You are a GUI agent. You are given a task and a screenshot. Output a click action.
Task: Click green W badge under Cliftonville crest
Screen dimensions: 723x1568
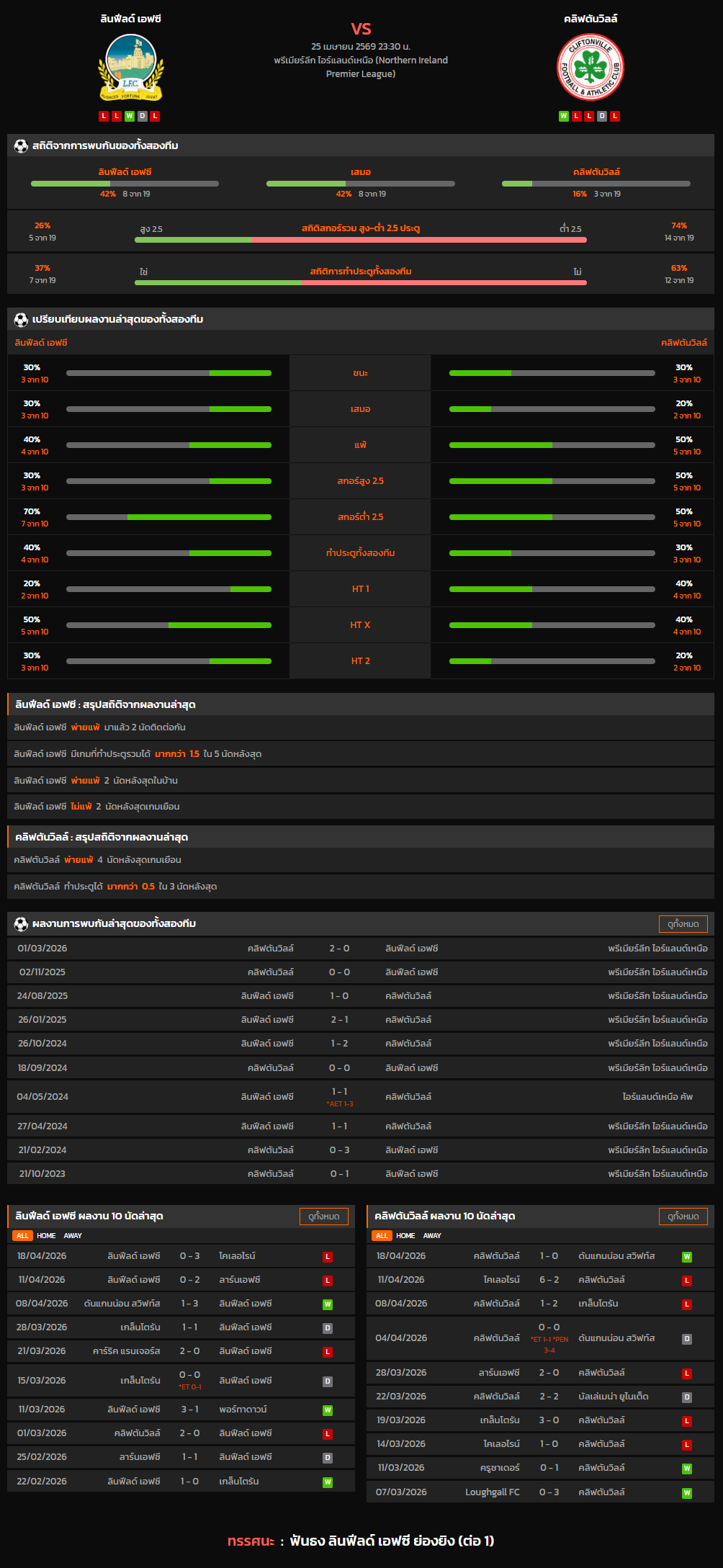coord(564,116)
